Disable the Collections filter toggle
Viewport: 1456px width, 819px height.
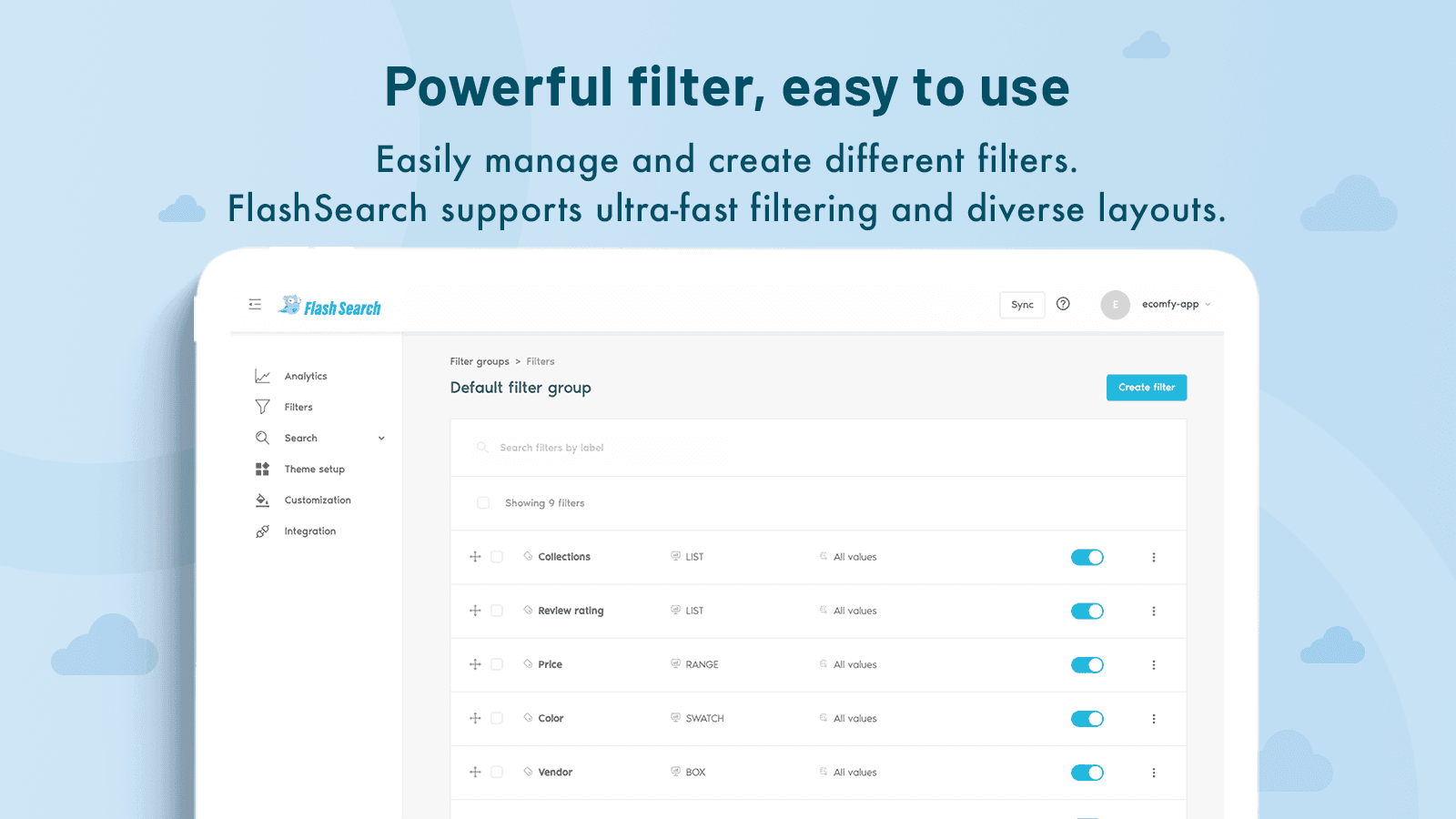[x=1087, y=556]
